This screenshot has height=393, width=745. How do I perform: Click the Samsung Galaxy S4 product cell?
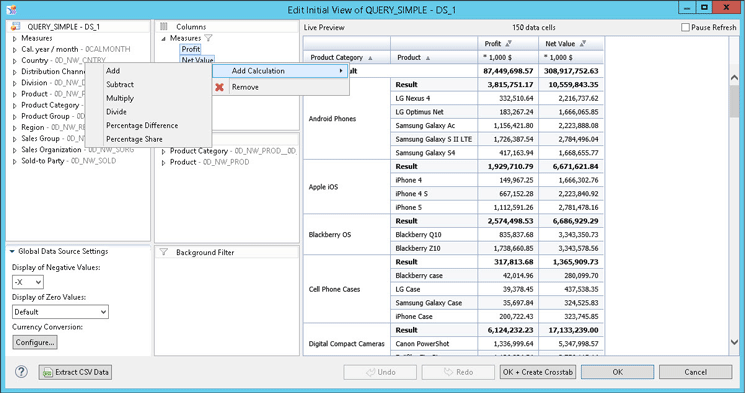434,153
